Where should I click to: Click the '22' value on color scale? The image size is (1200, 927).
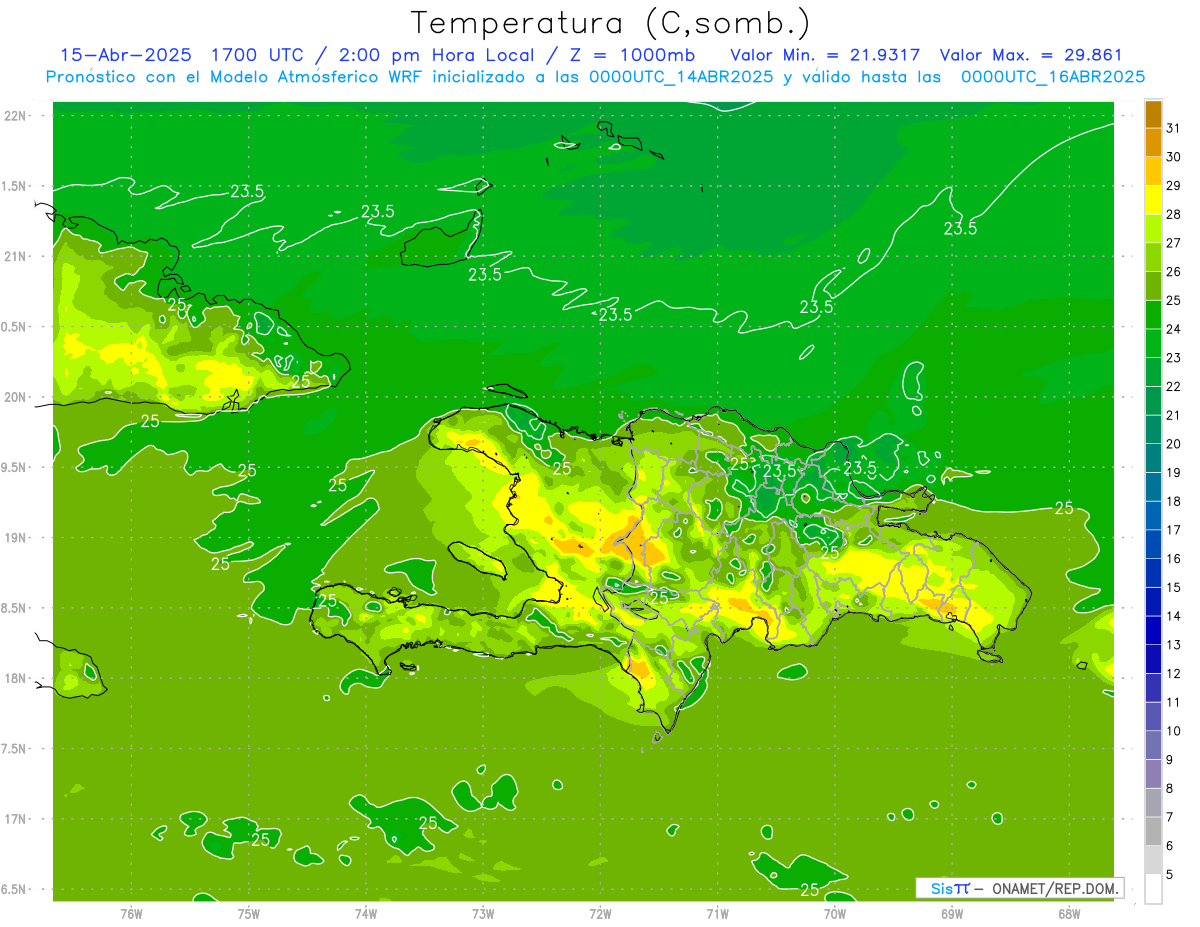click(x=1174, y=387)
